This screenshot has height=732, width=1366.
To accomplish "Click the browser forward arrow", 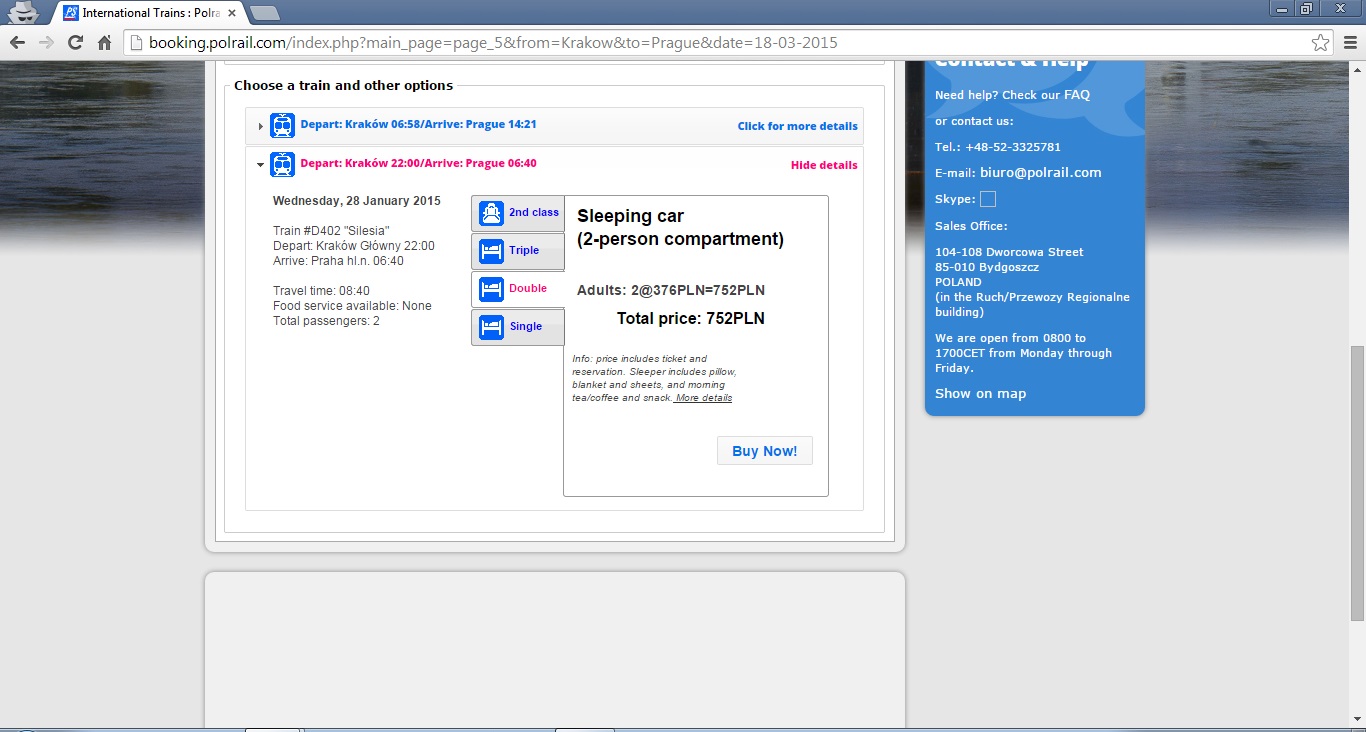I will pyautogui.click(x=46, y=43).
